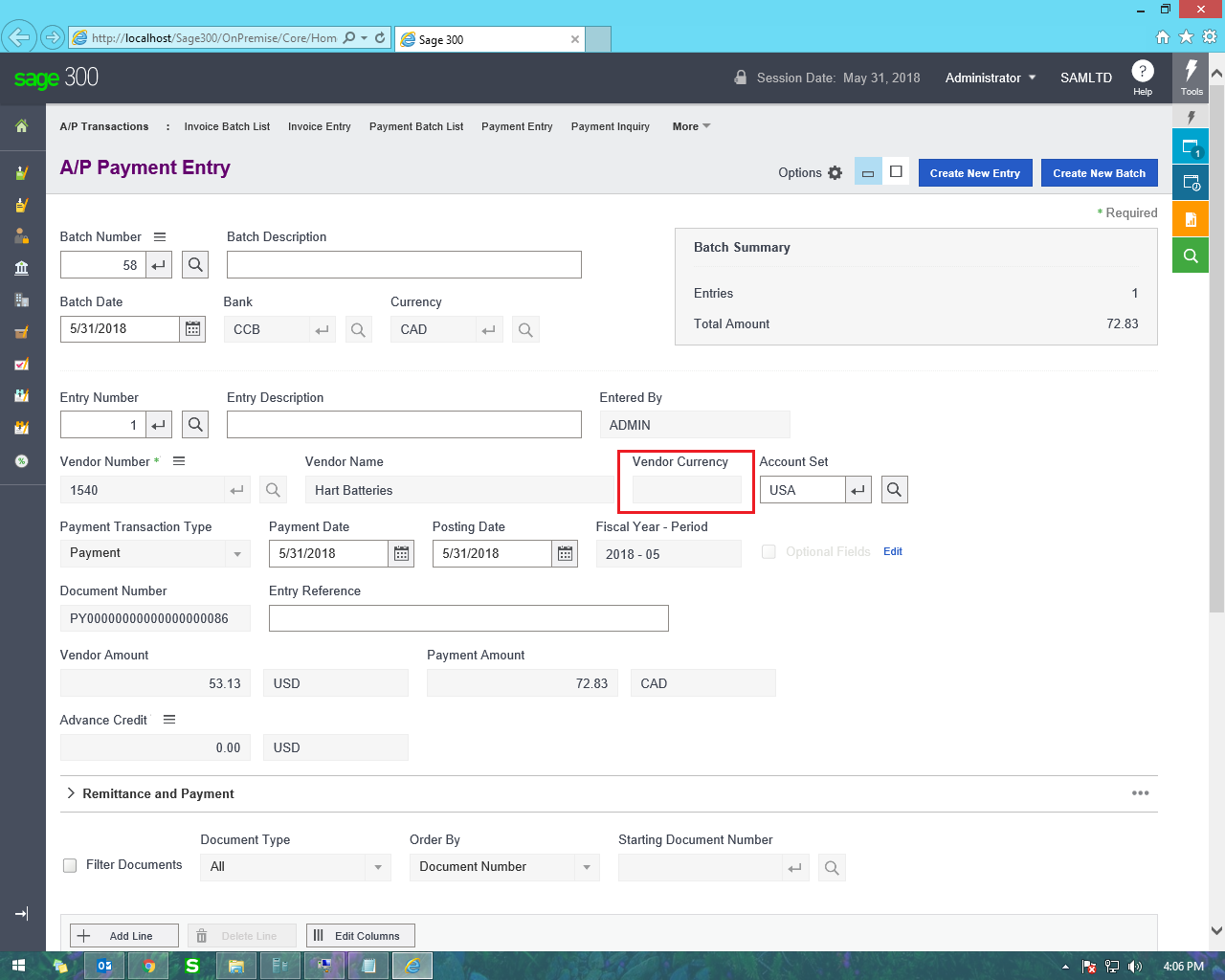Click the bank building icon in left sidebar
Viewport: 1225px width, 980px height.
point(22,268)
